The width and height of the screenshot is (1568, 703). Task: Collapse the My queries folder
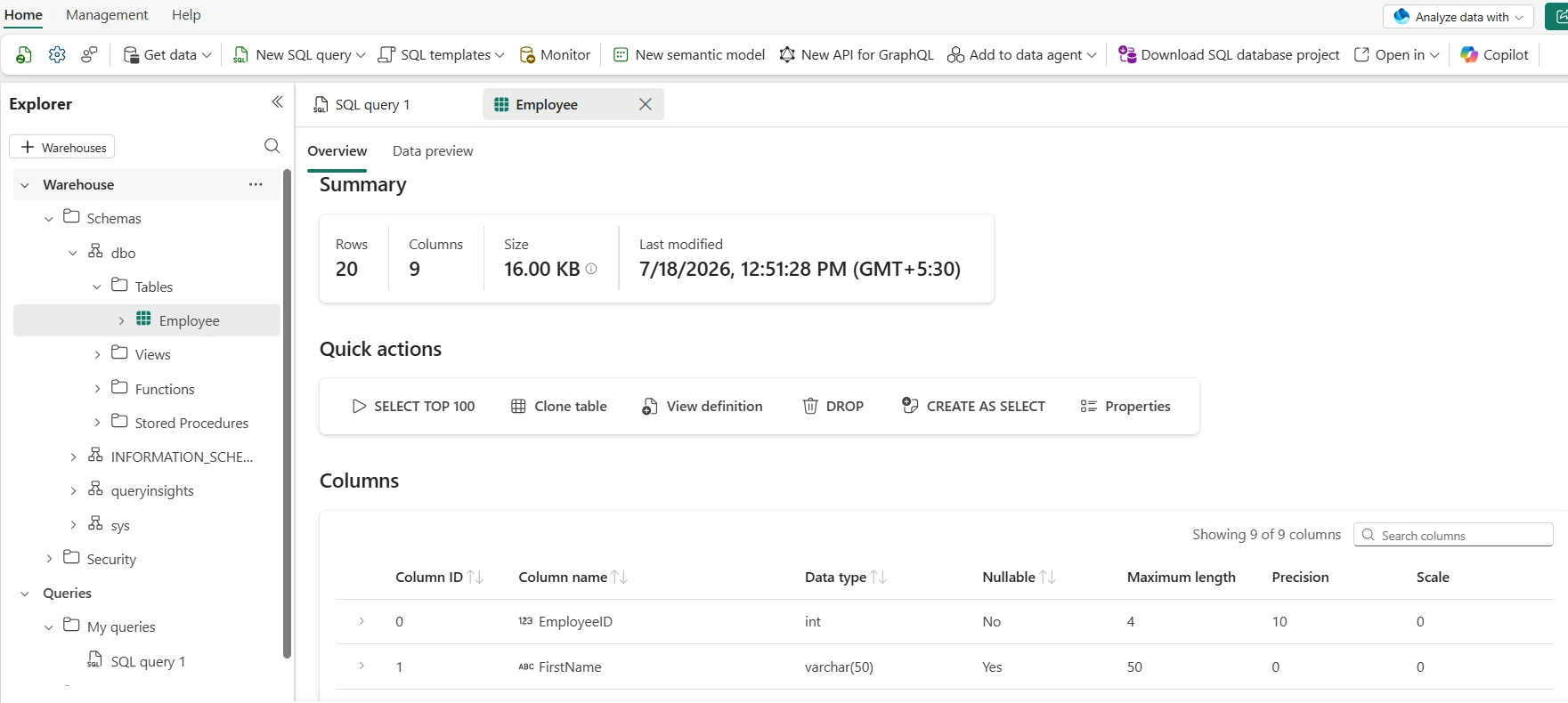click(x=49, y=627)
